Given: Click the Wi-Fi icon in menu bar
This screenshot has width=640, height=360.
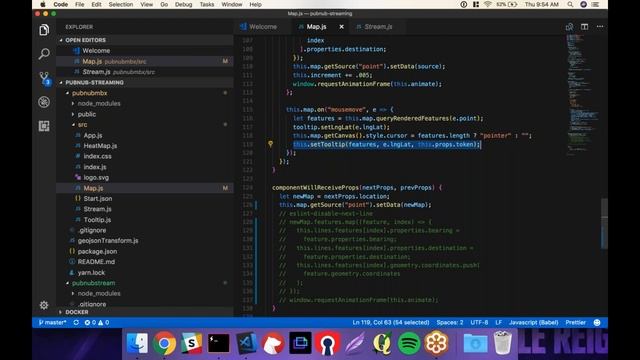Looking at the screenshot, I should click(x=488, y=4).
